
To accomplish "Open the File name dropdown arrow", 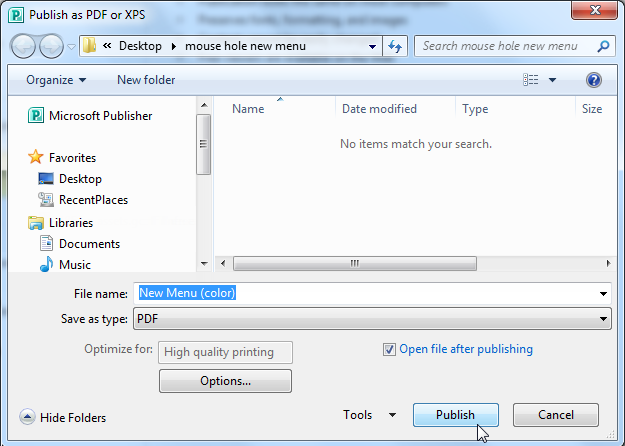I will point(604,294).
